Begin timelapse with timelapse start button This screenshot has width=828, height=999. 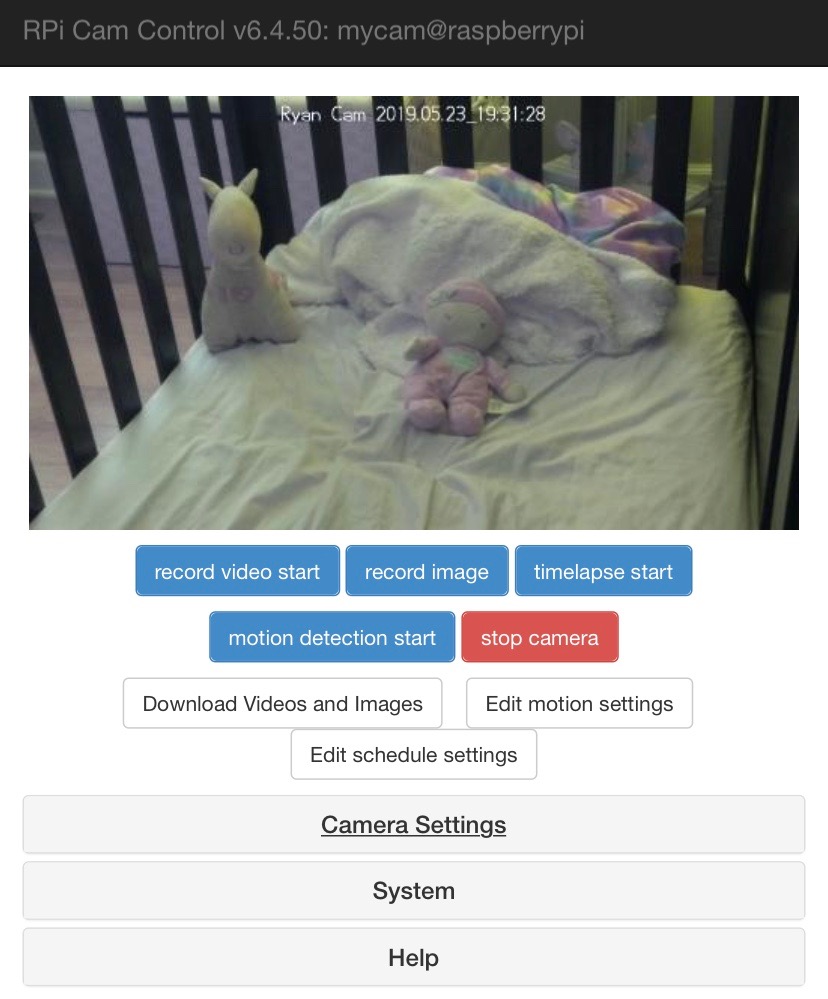pos(603,571)
